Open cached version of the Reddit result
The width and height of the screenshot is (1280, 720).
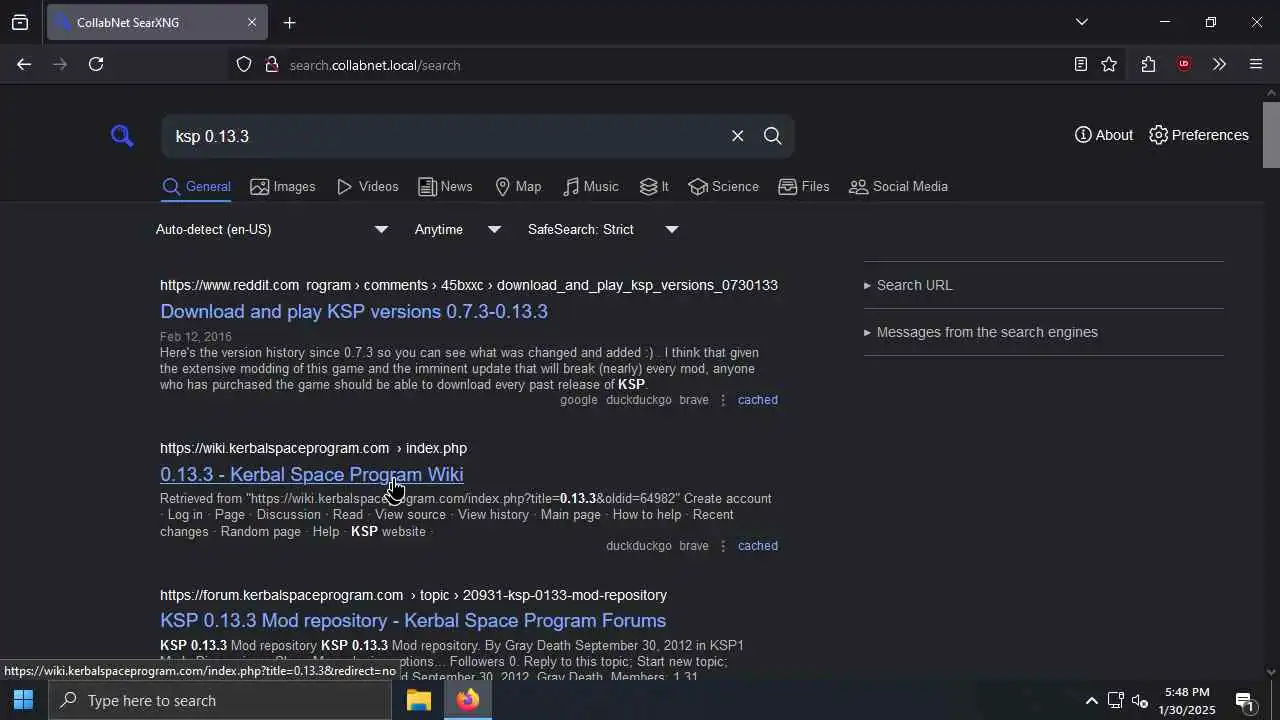[x=757, y=400]
